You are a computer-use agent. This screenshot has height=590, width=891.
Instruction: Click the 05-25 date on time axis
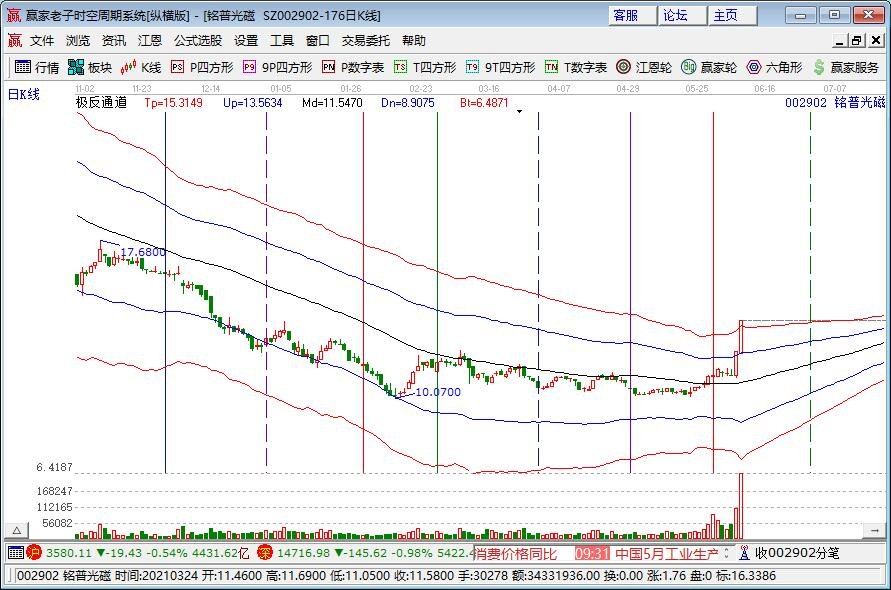click(697, 89)
